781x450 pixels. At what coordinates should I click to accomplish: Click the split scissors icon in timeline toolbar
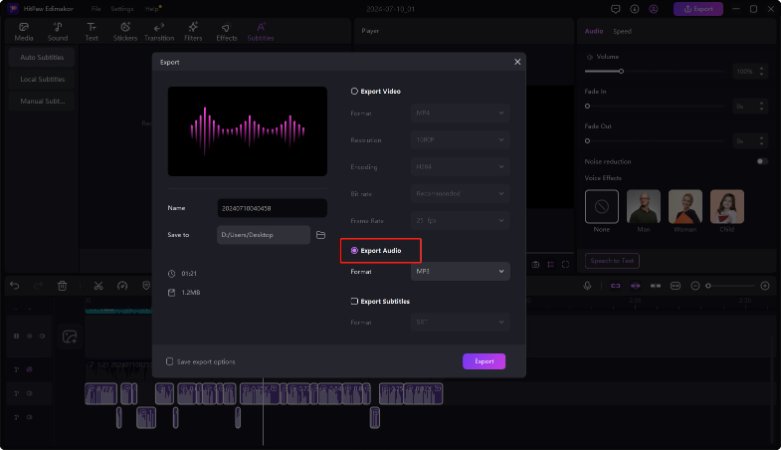click(98, 286)
